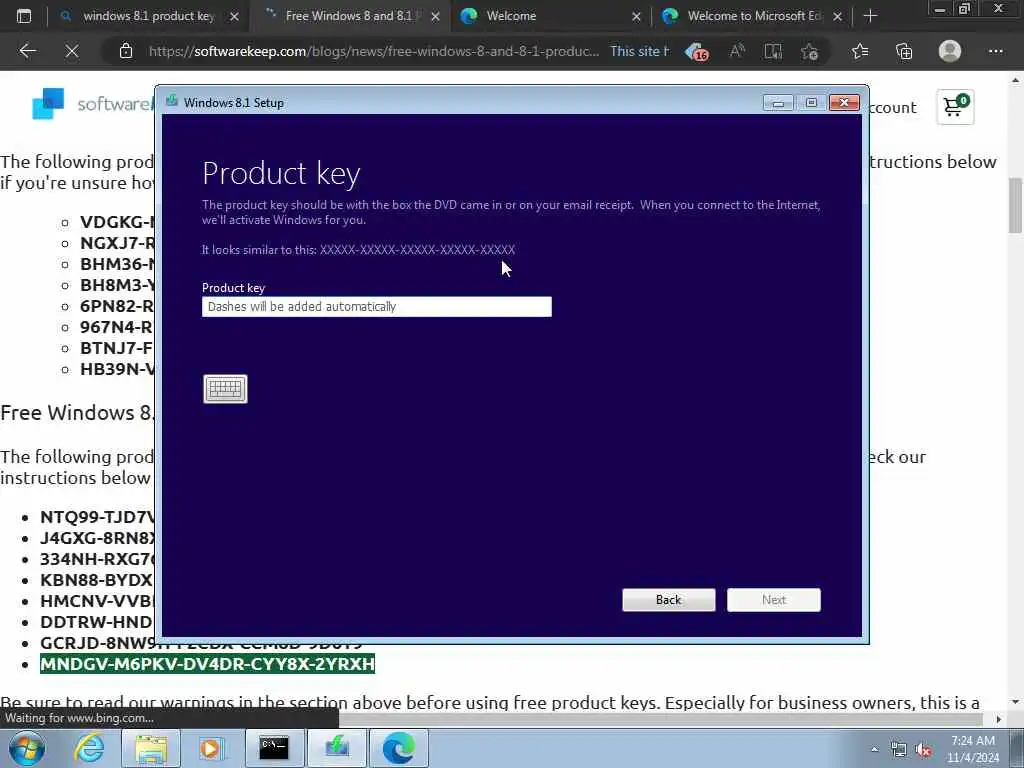Open Immersive Reader icon in address bar

tap(773, 51)
